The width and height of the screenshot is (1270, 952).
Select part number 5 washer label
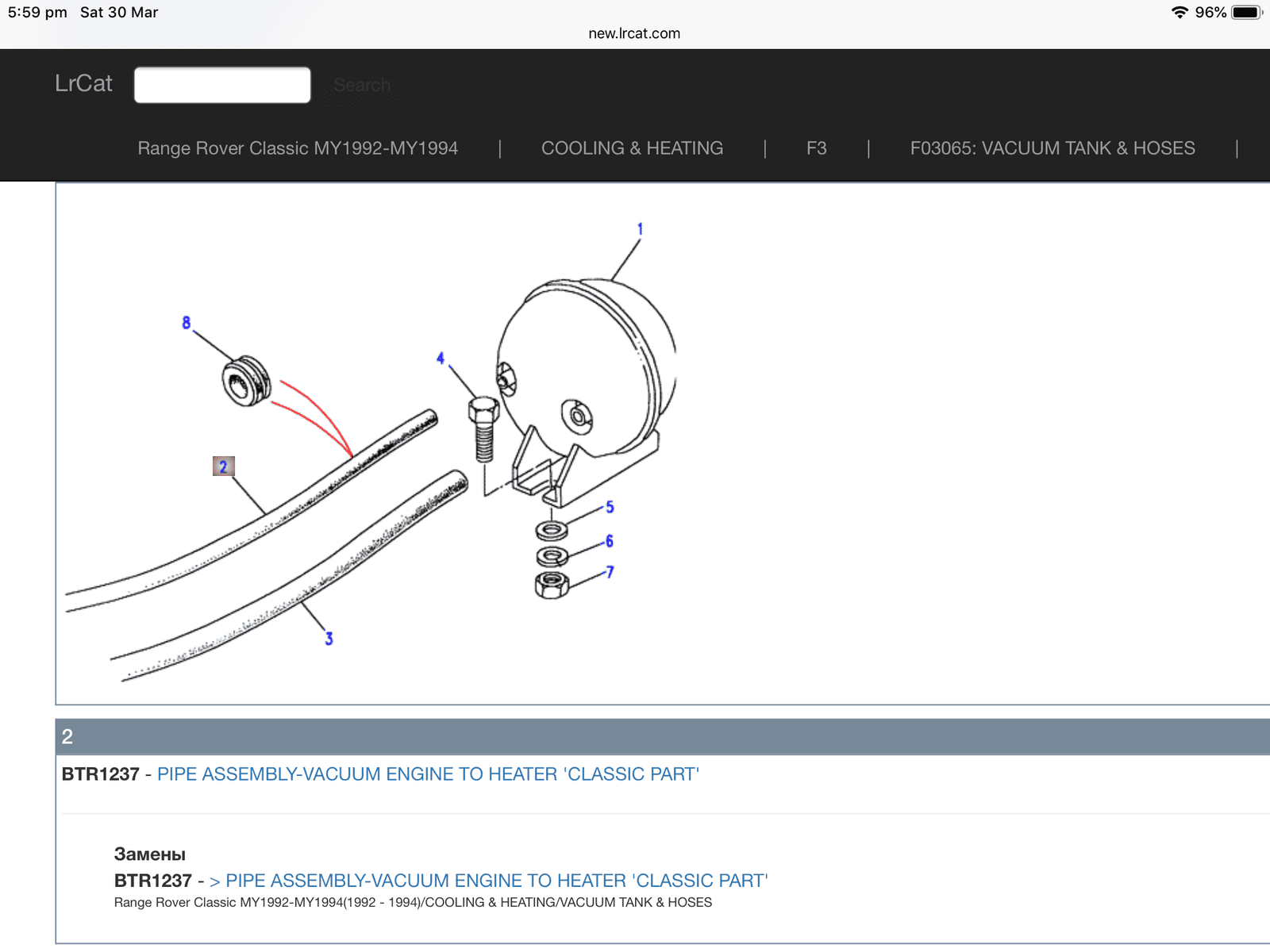tap(610, 507)
